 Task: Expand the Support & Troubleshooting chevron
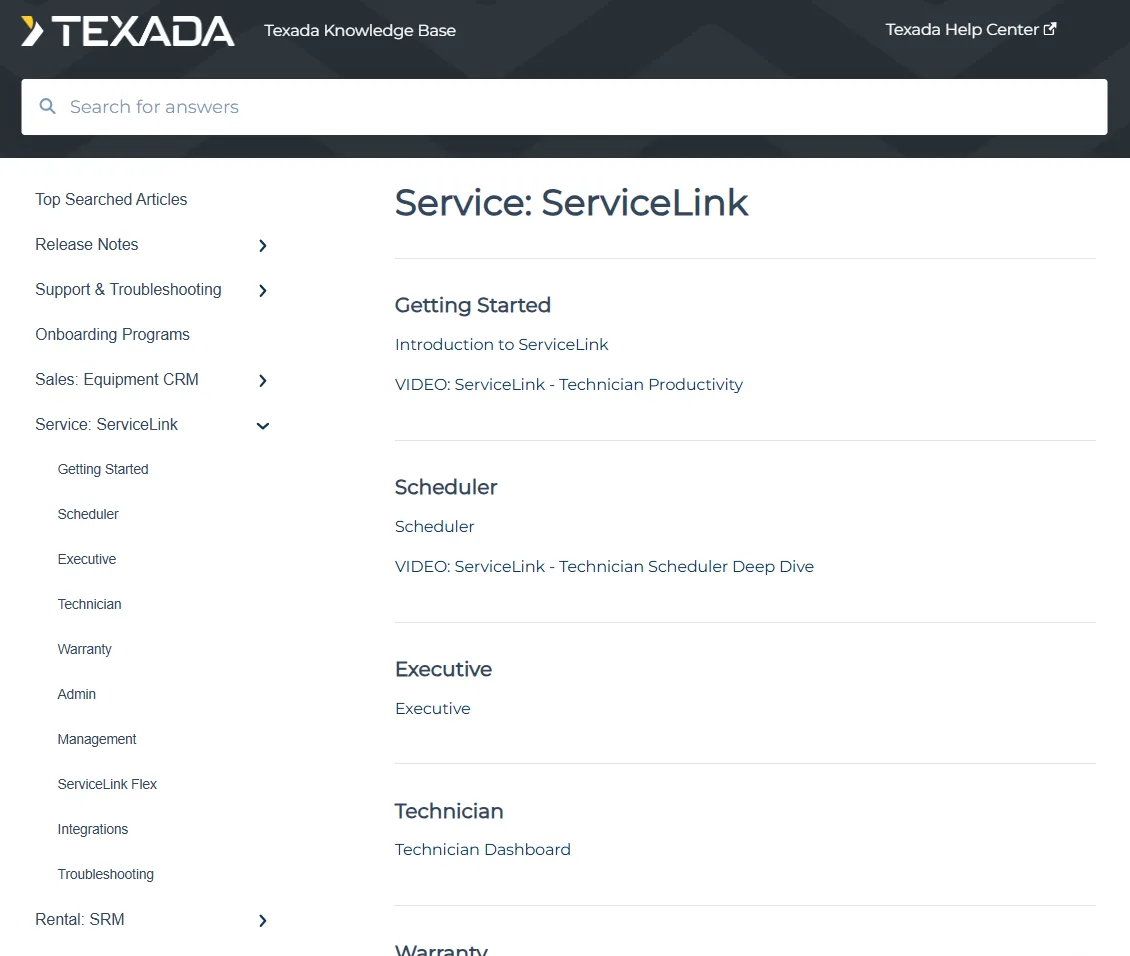tap(263, 290)
